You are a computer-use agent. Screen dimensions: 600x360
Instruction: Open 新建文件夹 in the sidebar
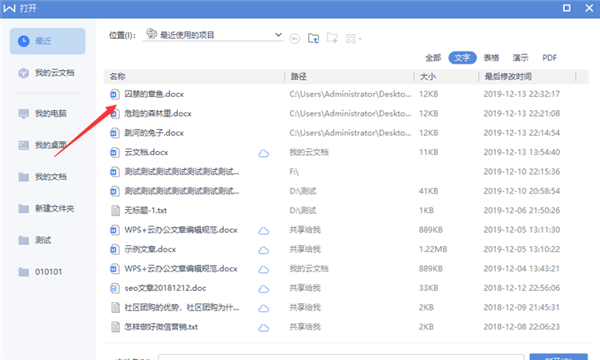point(47,209)
